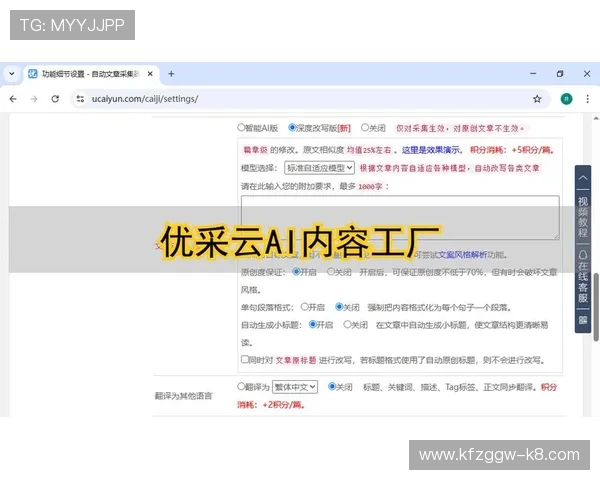The height and width of the screenshot is (480, 600).
Task: Click the scrollbar up arrow
Action: coord(596,118)
